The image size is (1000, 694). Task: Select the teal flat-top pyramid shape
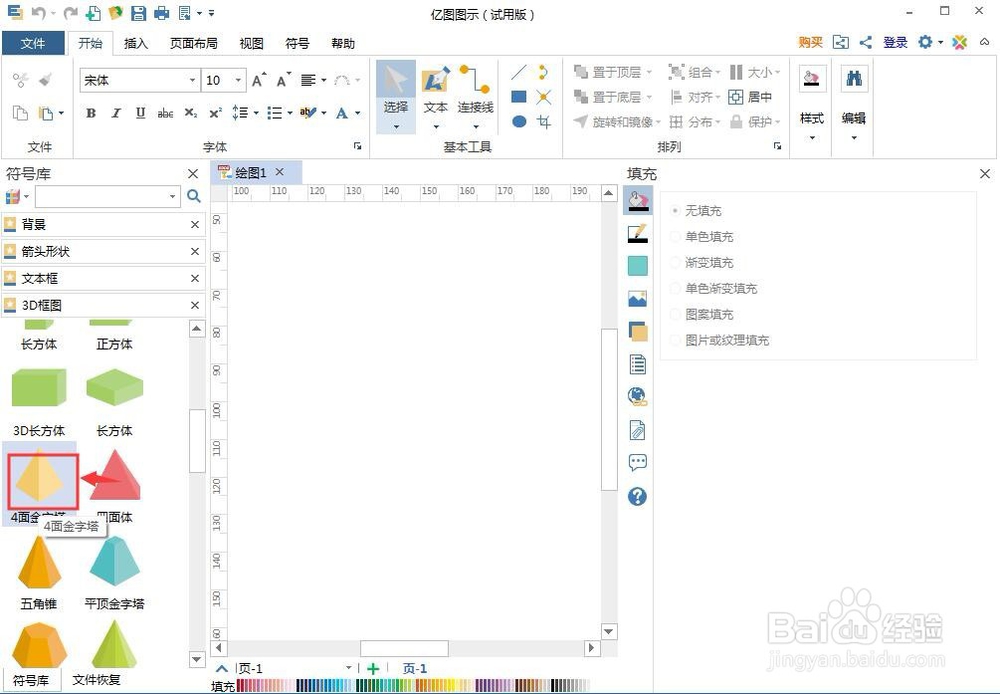click(115, 561)
